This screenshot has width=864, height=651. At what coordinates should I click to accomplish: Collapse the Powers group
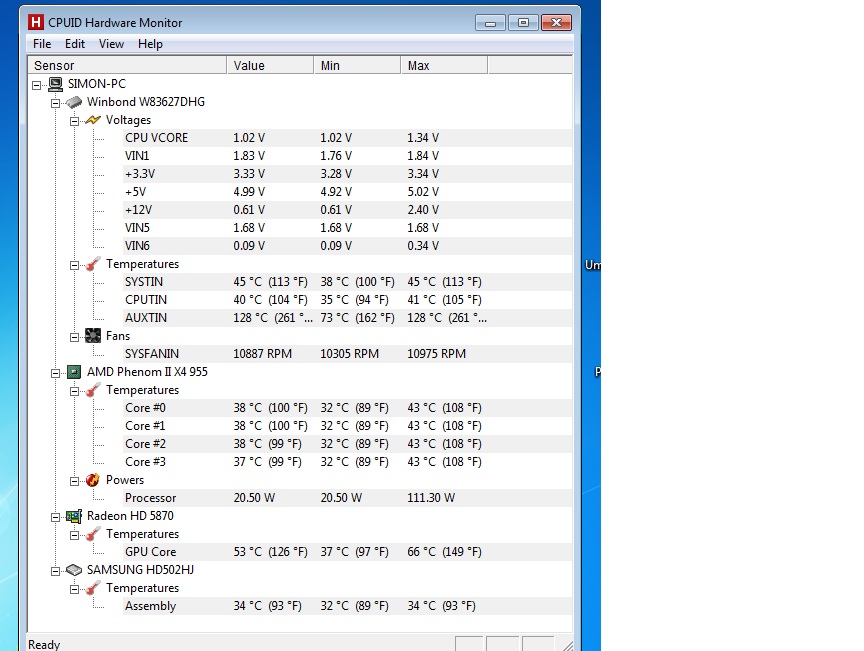tap(74, 481)
